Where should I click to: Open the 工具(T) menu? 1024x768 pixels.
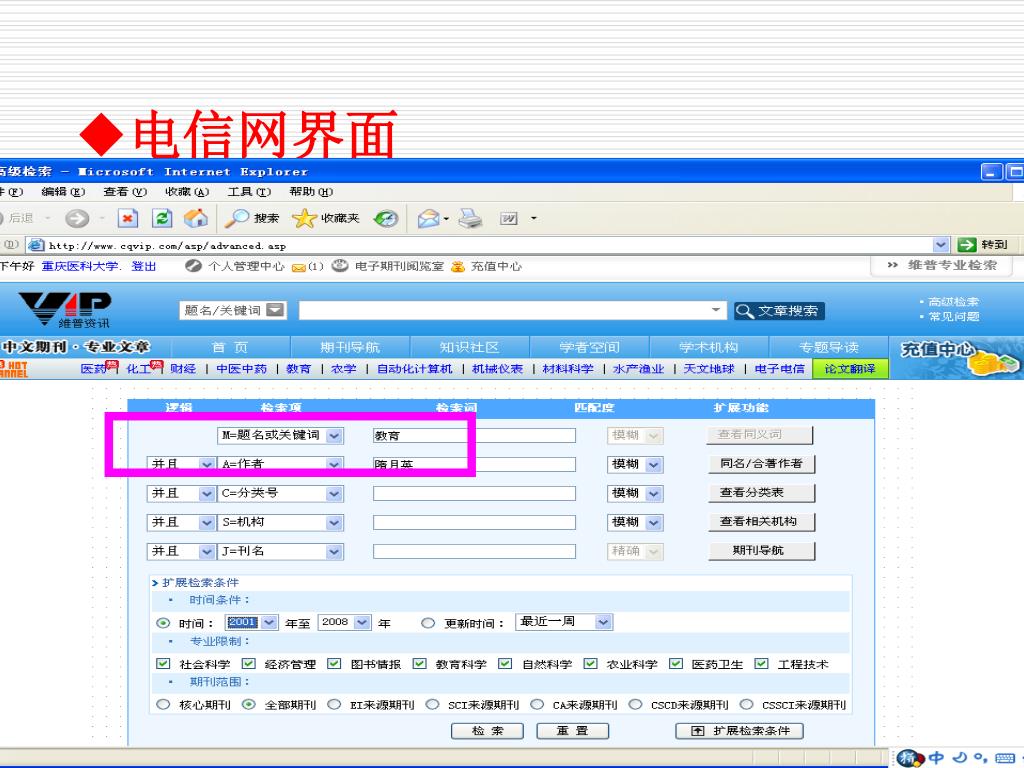point(249,192)
